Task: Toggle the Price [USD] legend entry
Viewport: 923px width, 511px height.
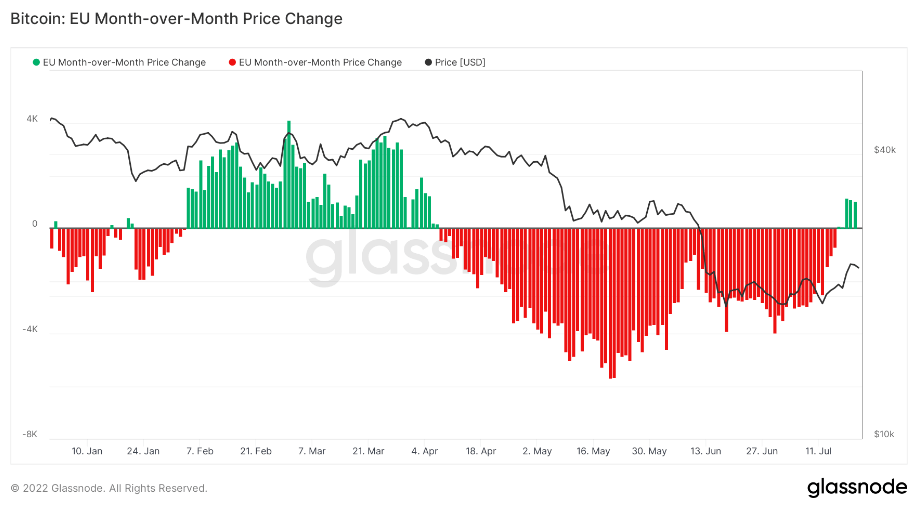Action: tap(456, 62)
